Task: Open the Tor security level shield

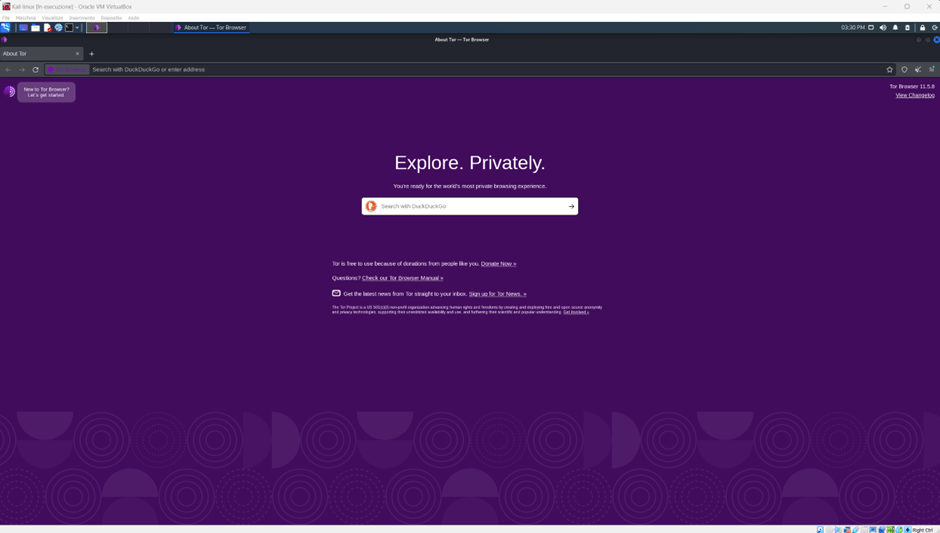Action: (904, 70)
